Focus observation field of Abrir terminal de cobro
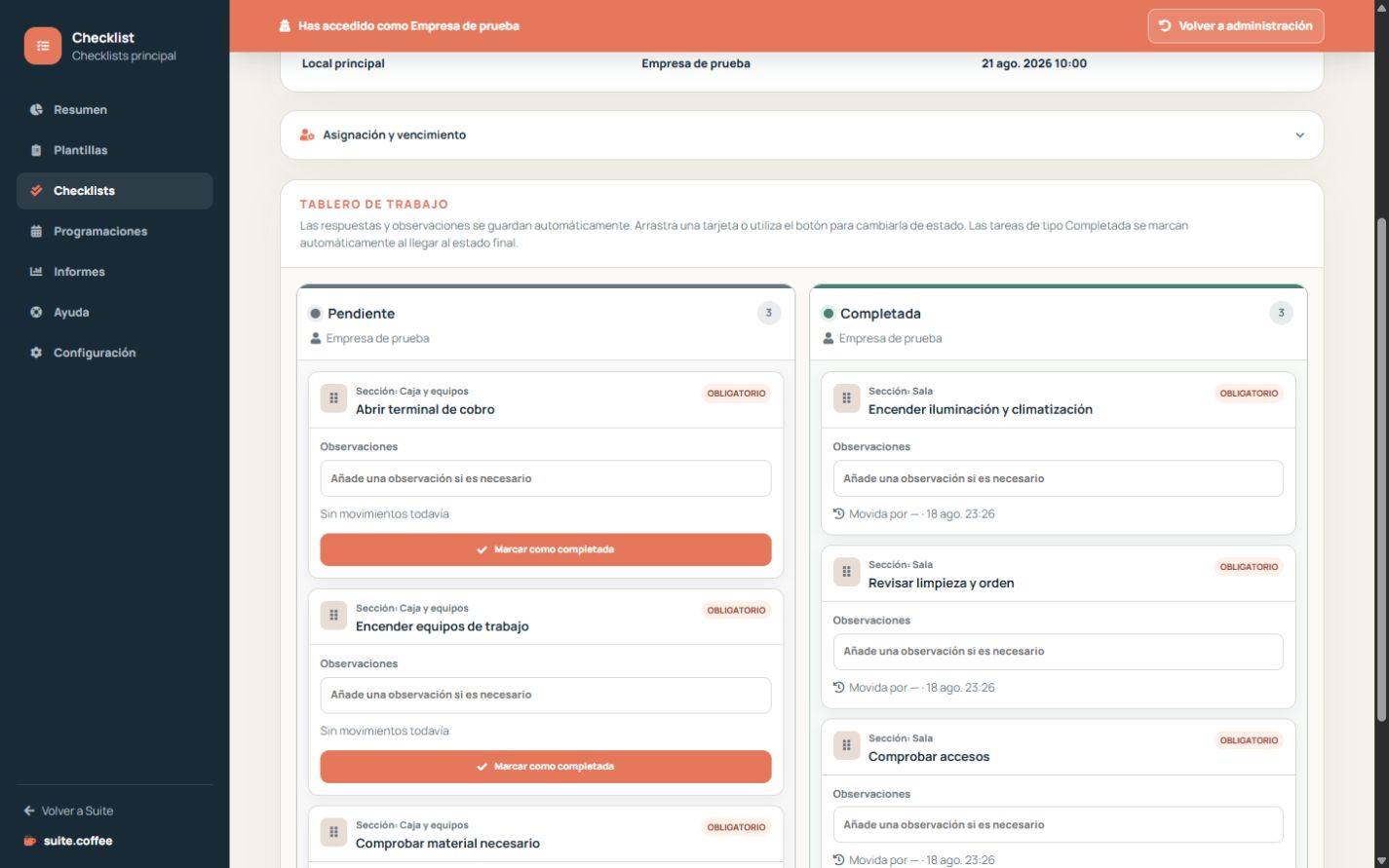The width and height of the screenshot is (1389, 868). 546,478
